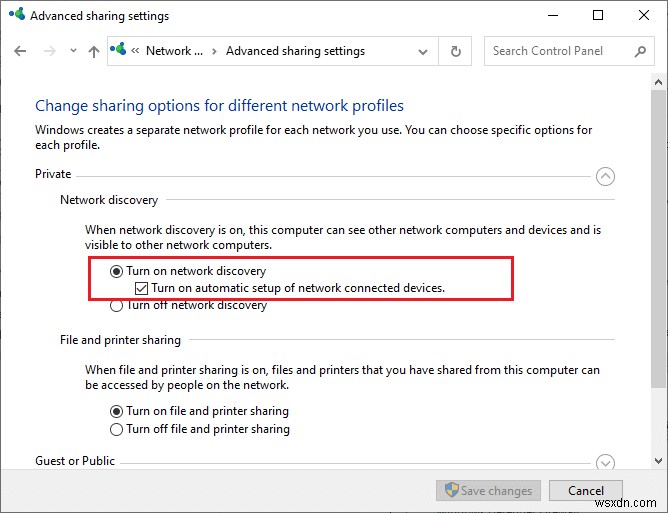Select Turn on file and printer sharing

point(117,411)
